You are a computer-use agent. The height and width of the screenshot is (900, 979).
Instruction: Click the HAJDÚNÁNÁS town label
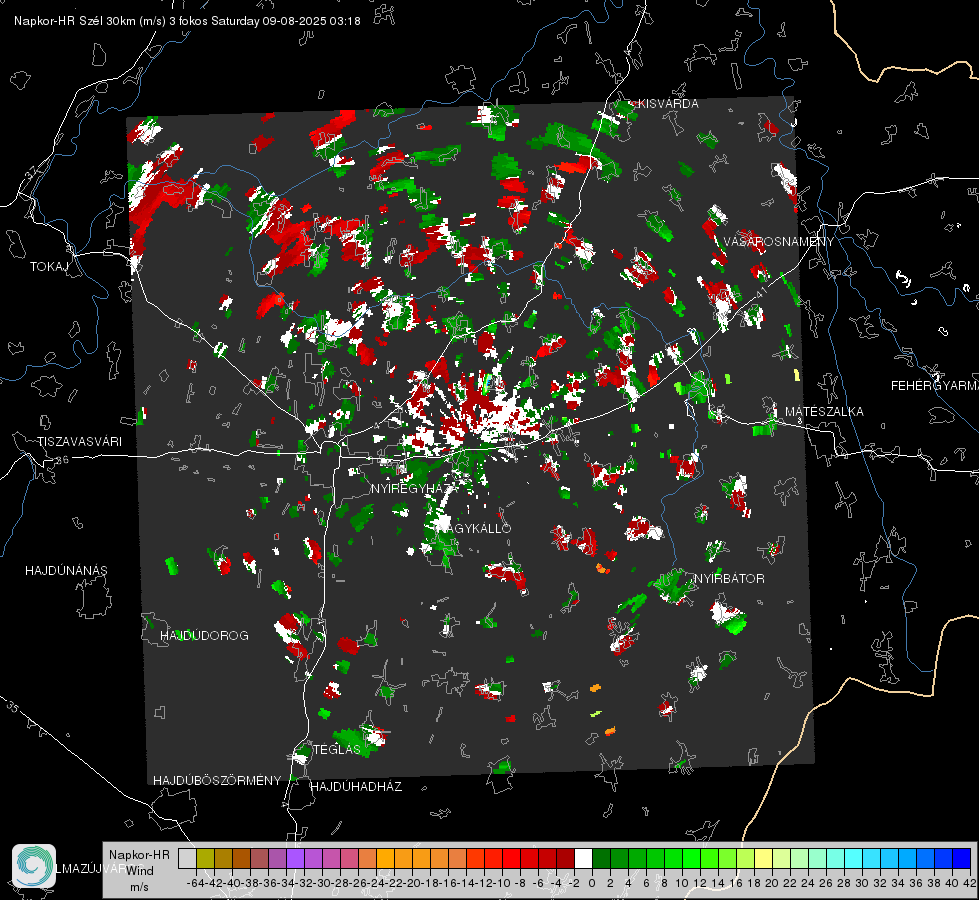click(x=66, y=571)
